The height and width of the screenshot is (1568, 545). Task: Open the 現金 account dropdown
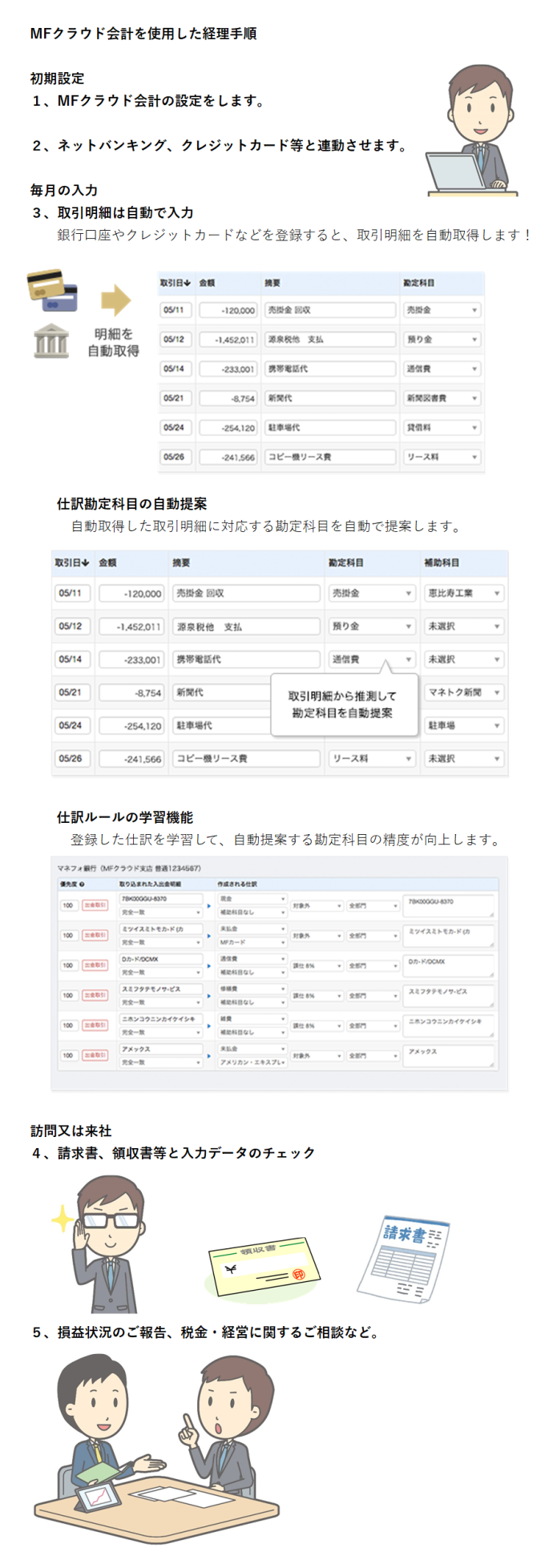click(252, 899)
